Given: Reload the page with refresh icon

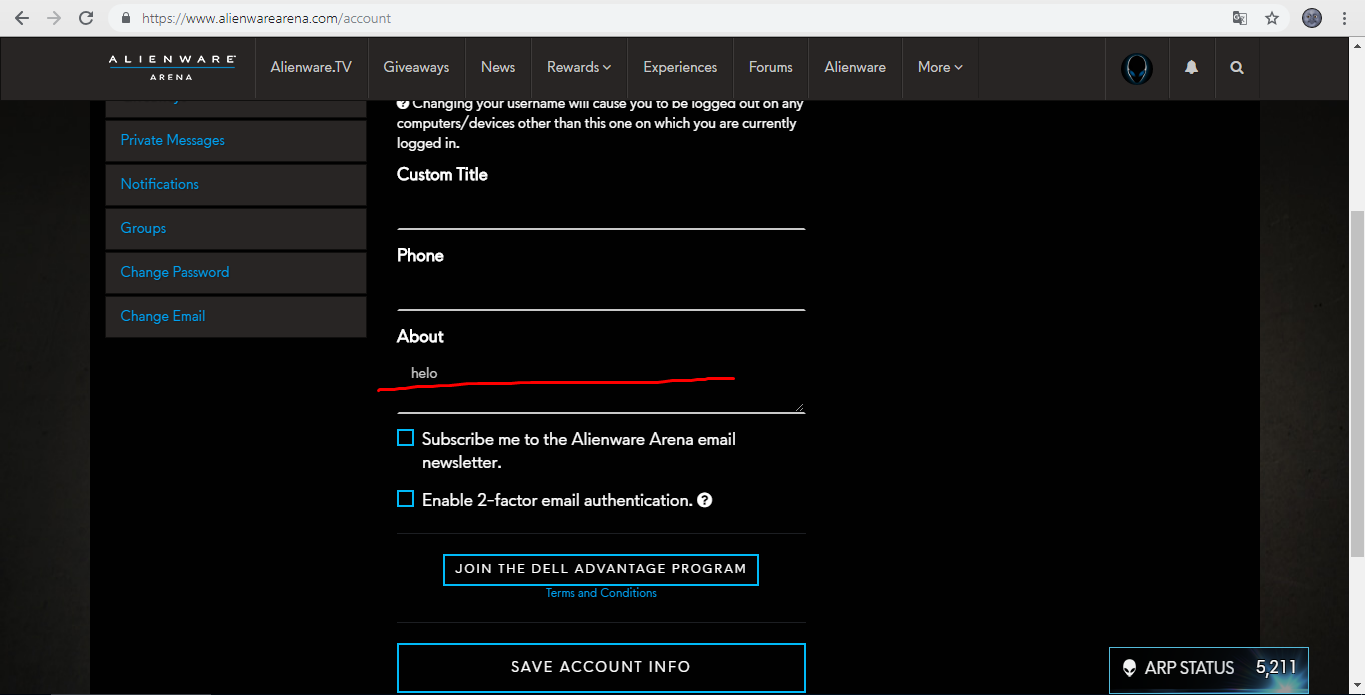Looking at the screenshot, I should (x=86, y=18).
